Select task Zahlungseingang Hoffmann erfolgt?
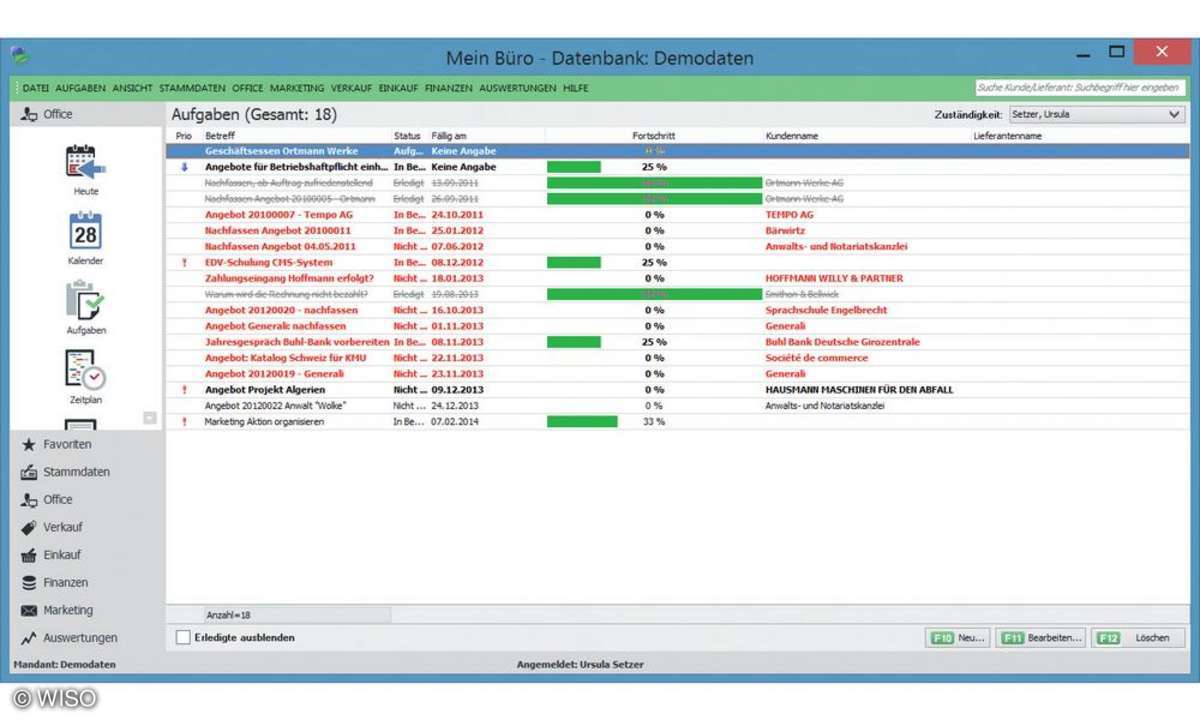Image resolution: width=1200 pixels, height=720 pixels. pos(289,278)
